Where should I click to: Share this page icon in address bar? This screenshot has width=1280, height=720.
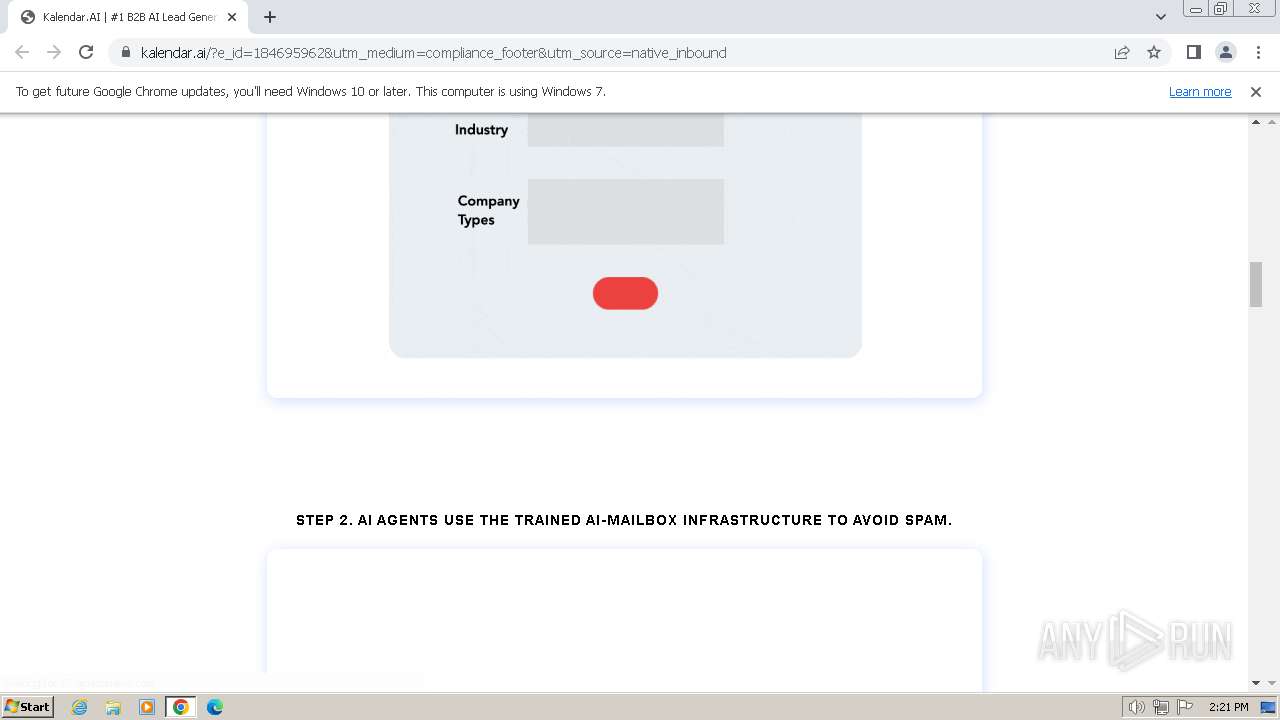tap(1122, 53)
